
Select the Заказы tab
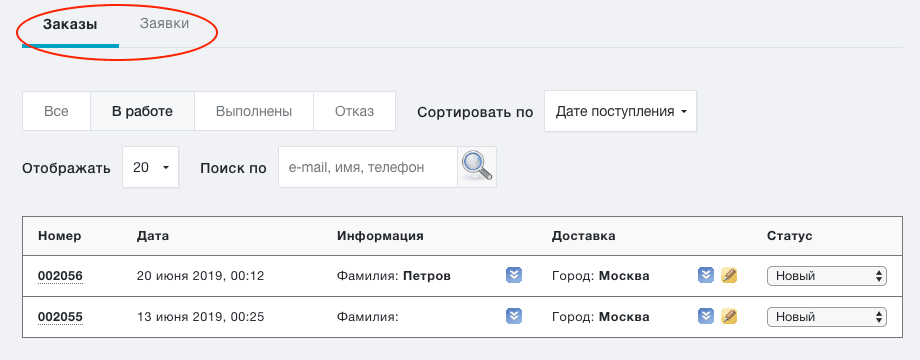pyautogui.click(x=70, y=25)
